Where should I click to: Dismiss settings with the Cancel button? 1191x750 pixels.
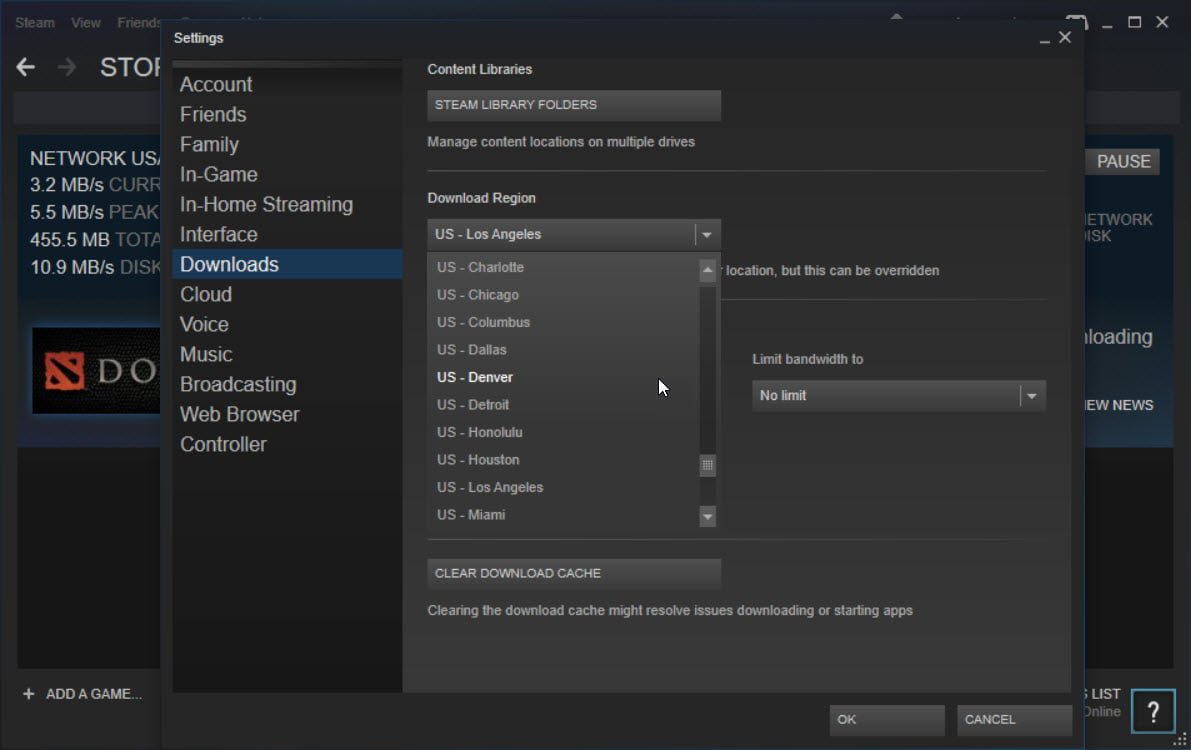point(1014,720)
